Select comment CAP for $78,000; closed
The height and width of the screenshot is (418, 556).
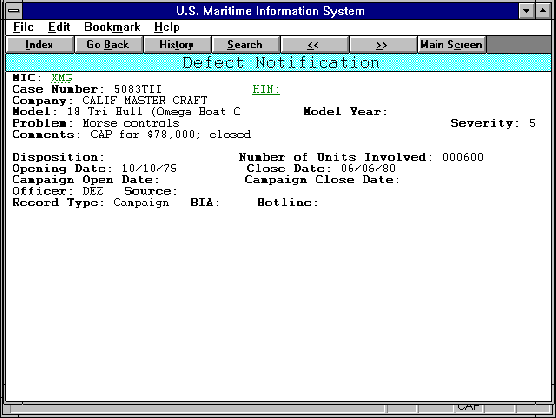tap(171, 135)
